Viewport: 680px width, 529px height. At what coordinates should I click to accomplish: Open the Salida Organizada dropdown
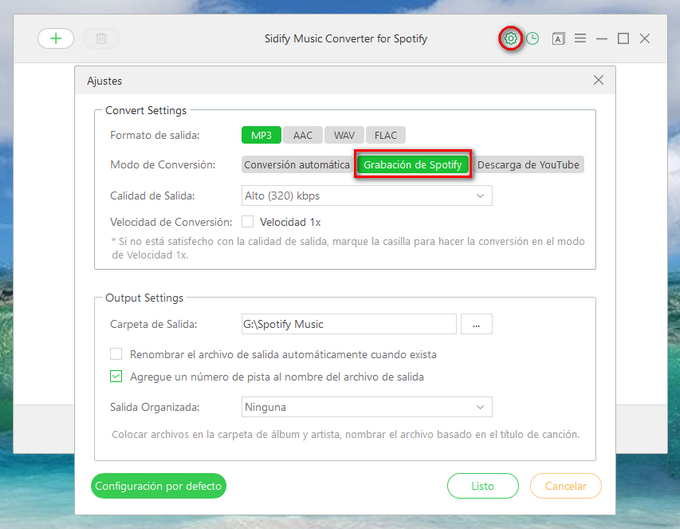(x=367, y=407)
